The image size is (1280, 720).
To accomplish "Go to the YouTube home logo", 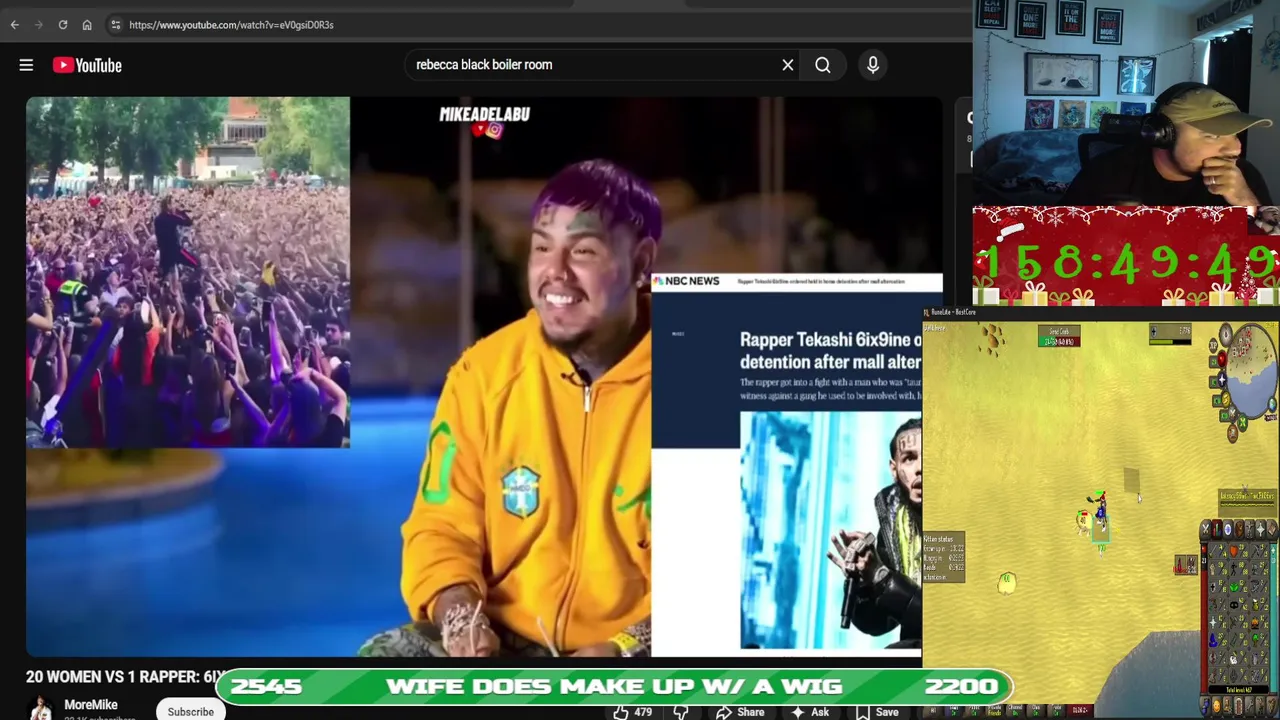I will tap(87, 65).
